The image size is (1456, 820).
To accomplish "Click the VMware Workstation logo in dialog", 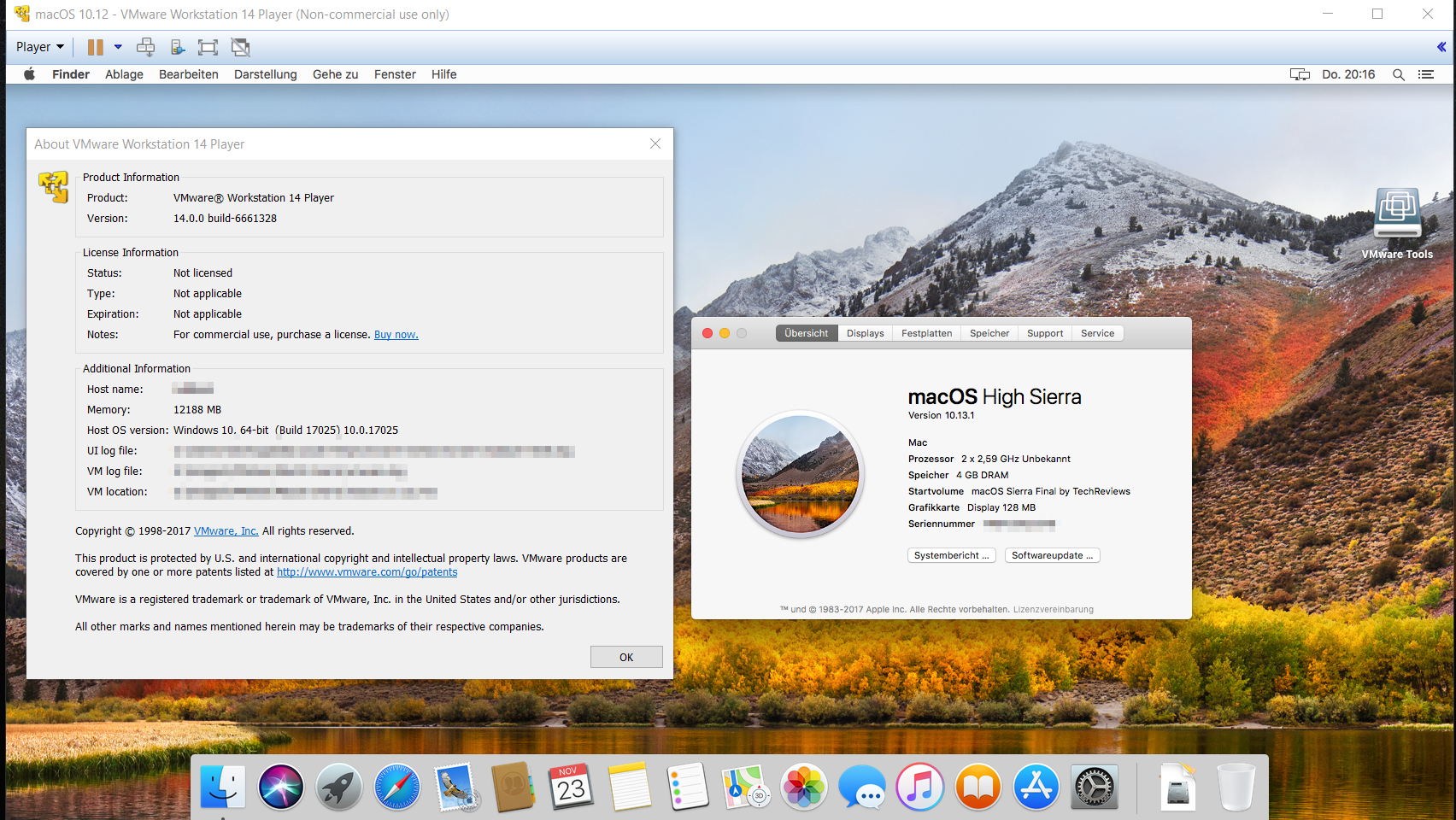I will tap(53, 186).
